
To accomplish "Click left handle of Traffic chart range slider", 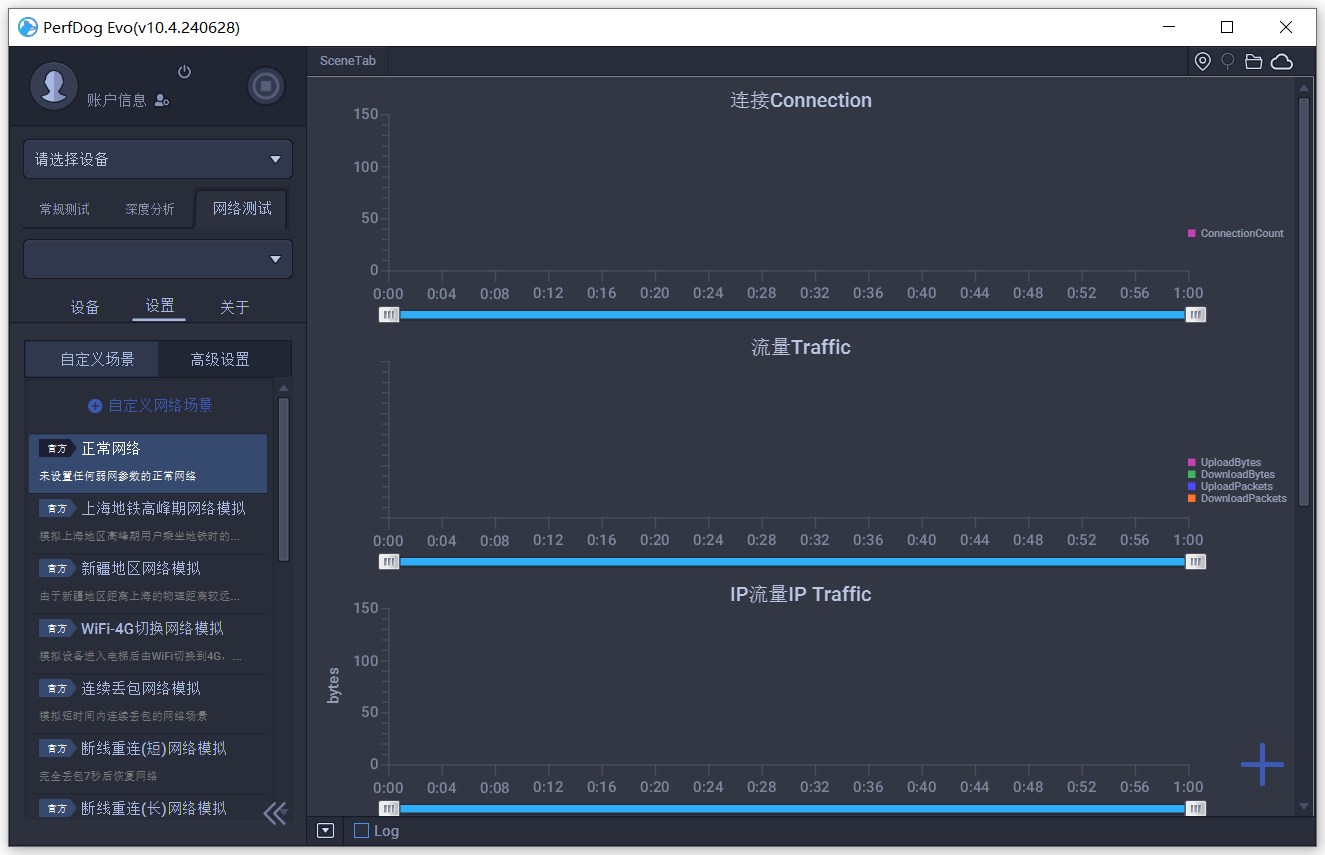I will 389,562.
